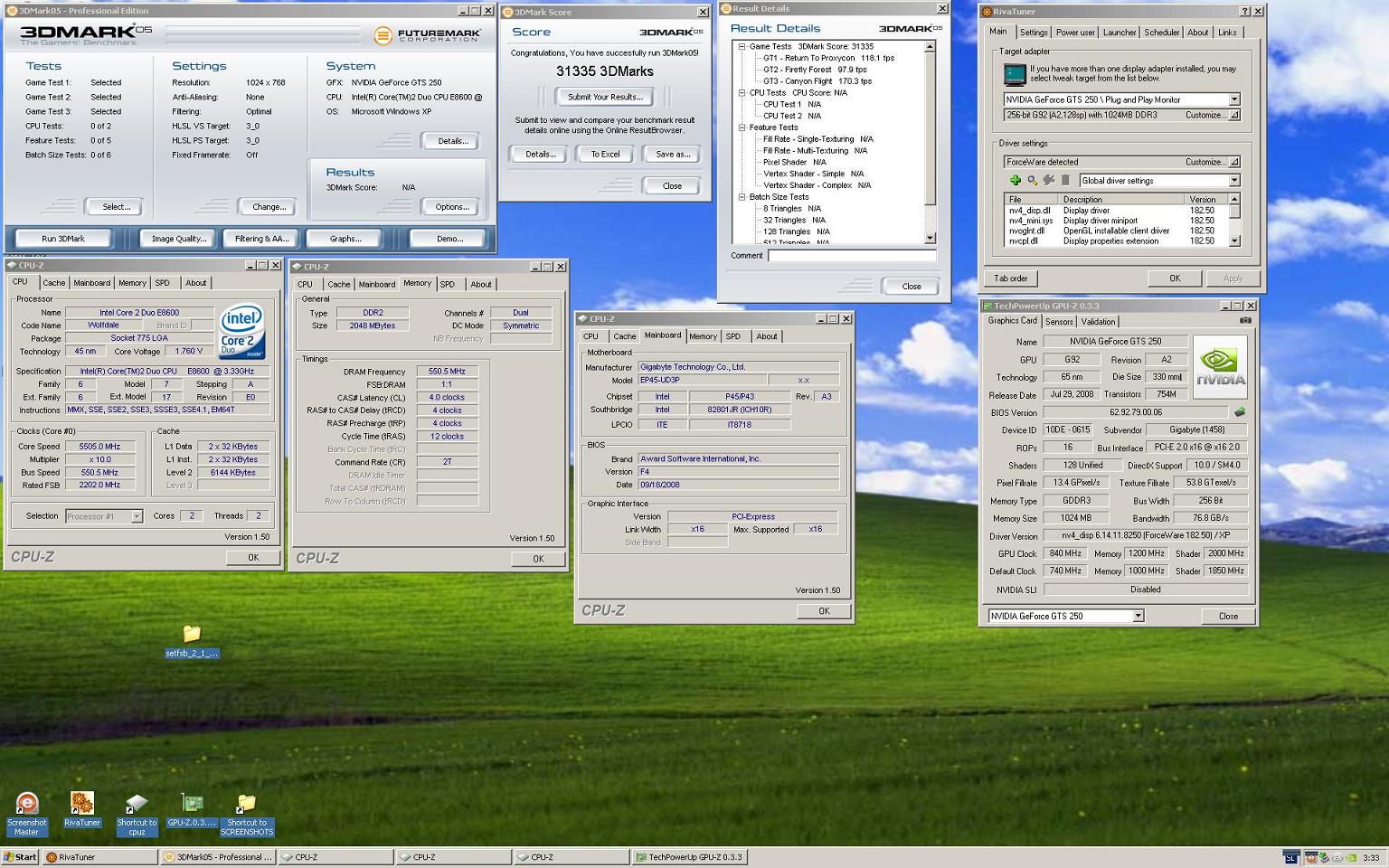Open the Target adapter dropdown in RivaTuner
This screenshot has width=1389, height=868.
(x=1234, y=99)
